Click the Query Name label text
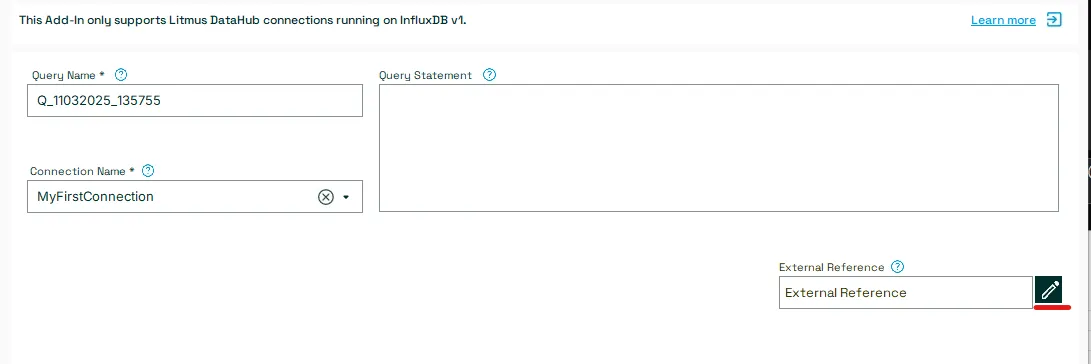The image size is (1091, 364). pos(68,74)
